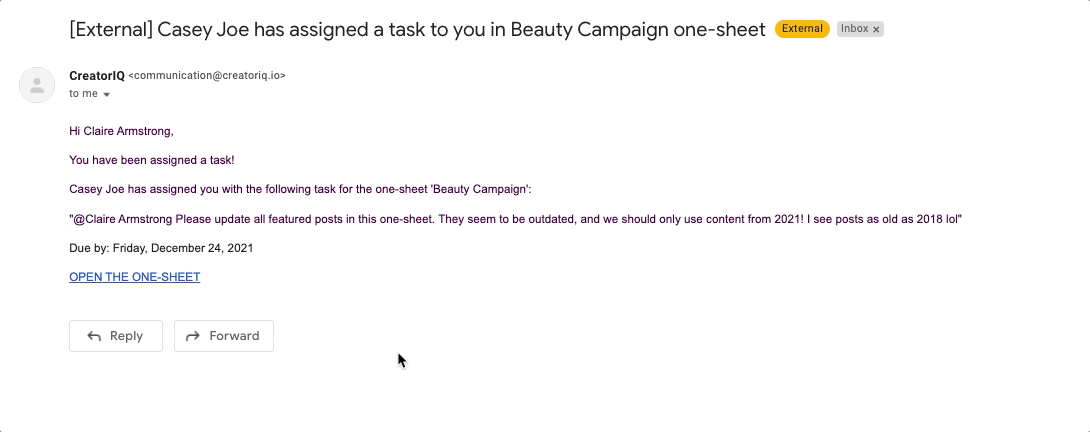Click "You have been assigned a task!" line
Screen dimensions: 1090x432
pyautogui.click(x=152, y=160)
